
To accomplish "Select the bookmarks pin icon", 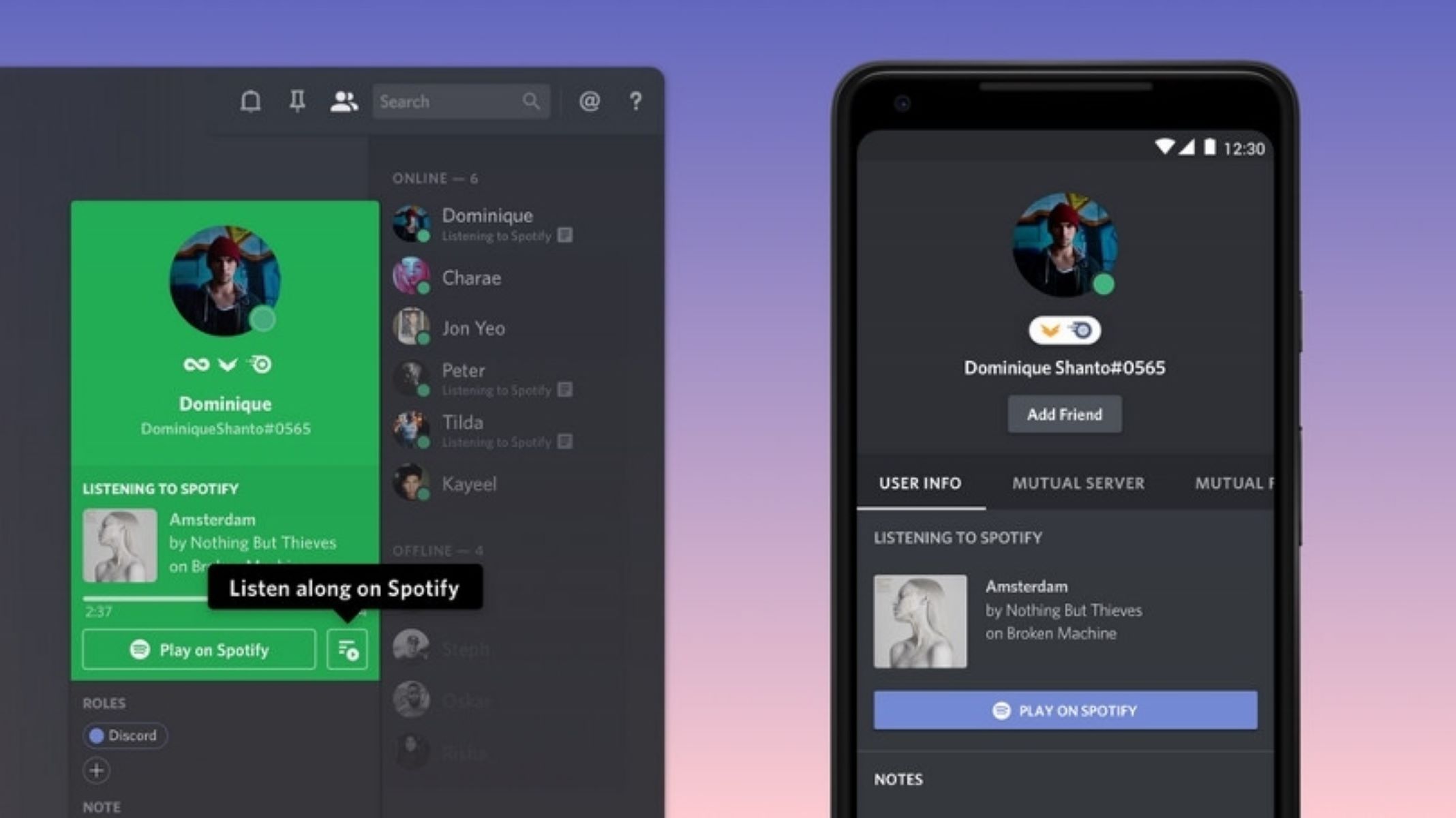I will pyautogui.click(x=297, y=101).
